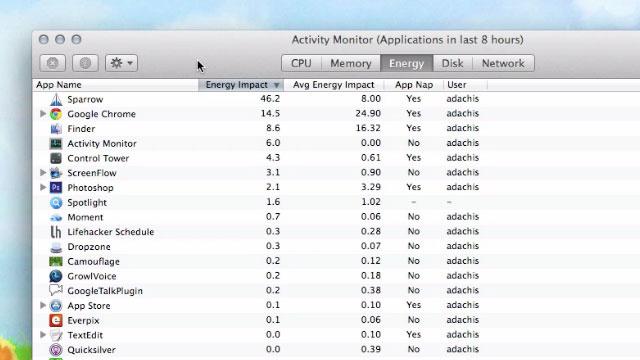Switch to the Disk tab
This screenshot has width=640, height=360.
452,63
